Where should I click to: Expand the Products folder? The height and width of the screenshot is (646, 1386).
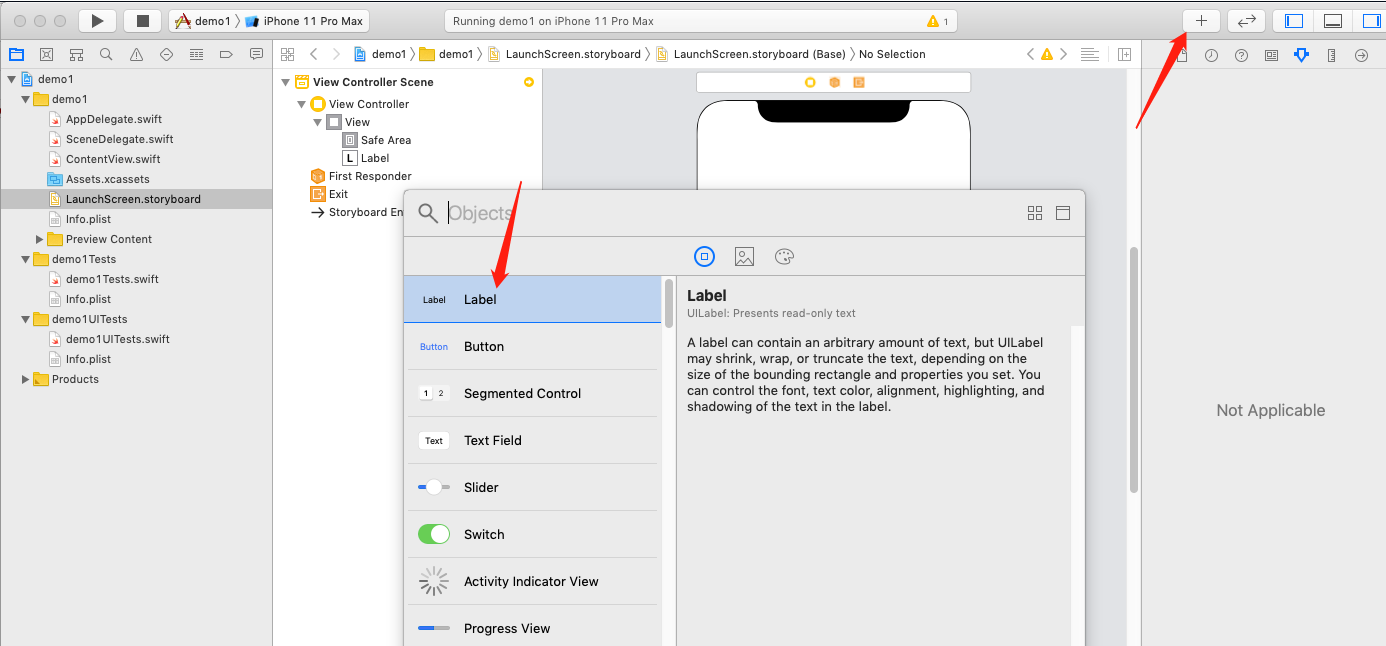[x=26, y=379]
